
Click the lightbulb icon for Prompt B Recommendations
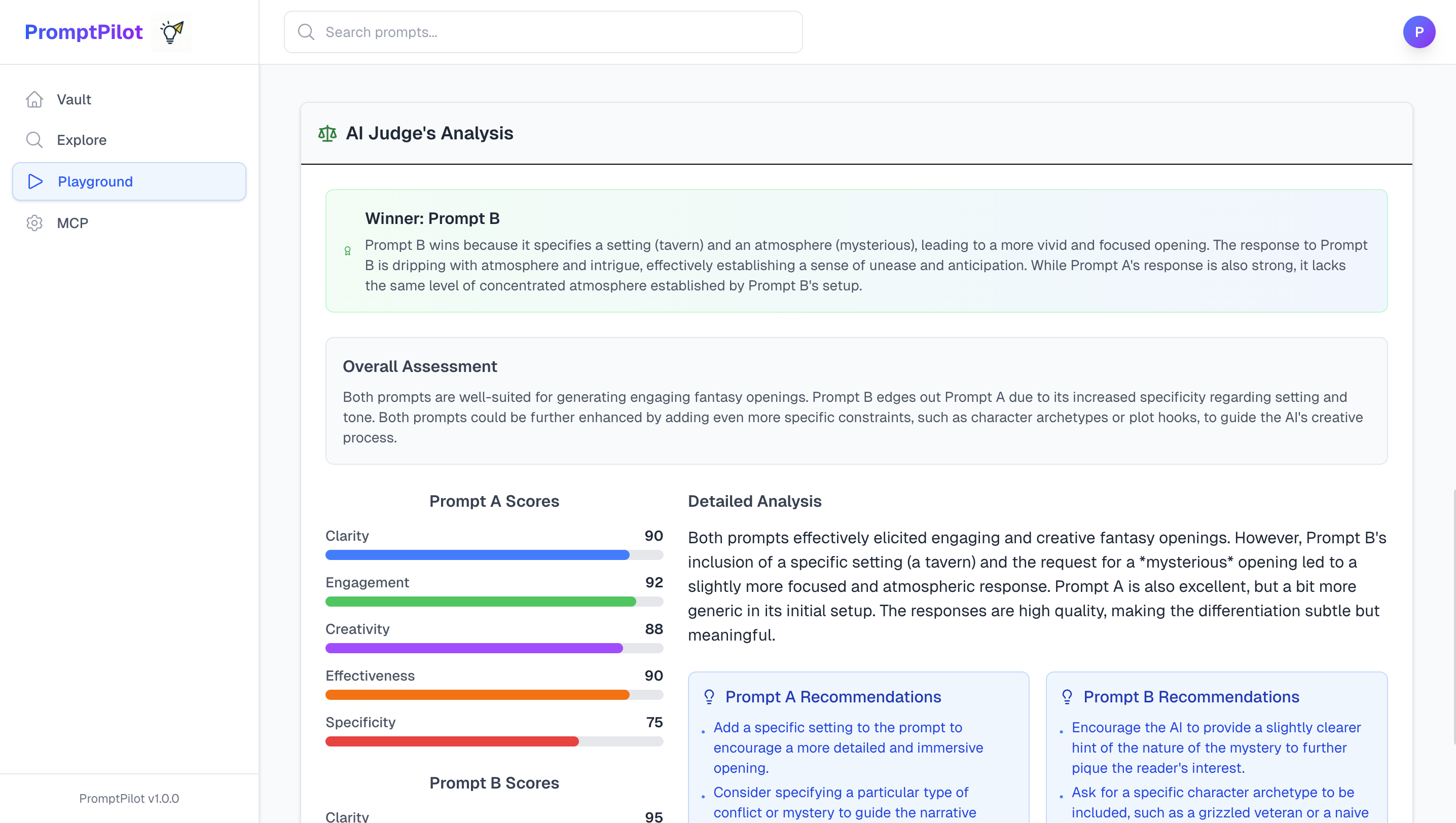click(x=1067, y=697)
